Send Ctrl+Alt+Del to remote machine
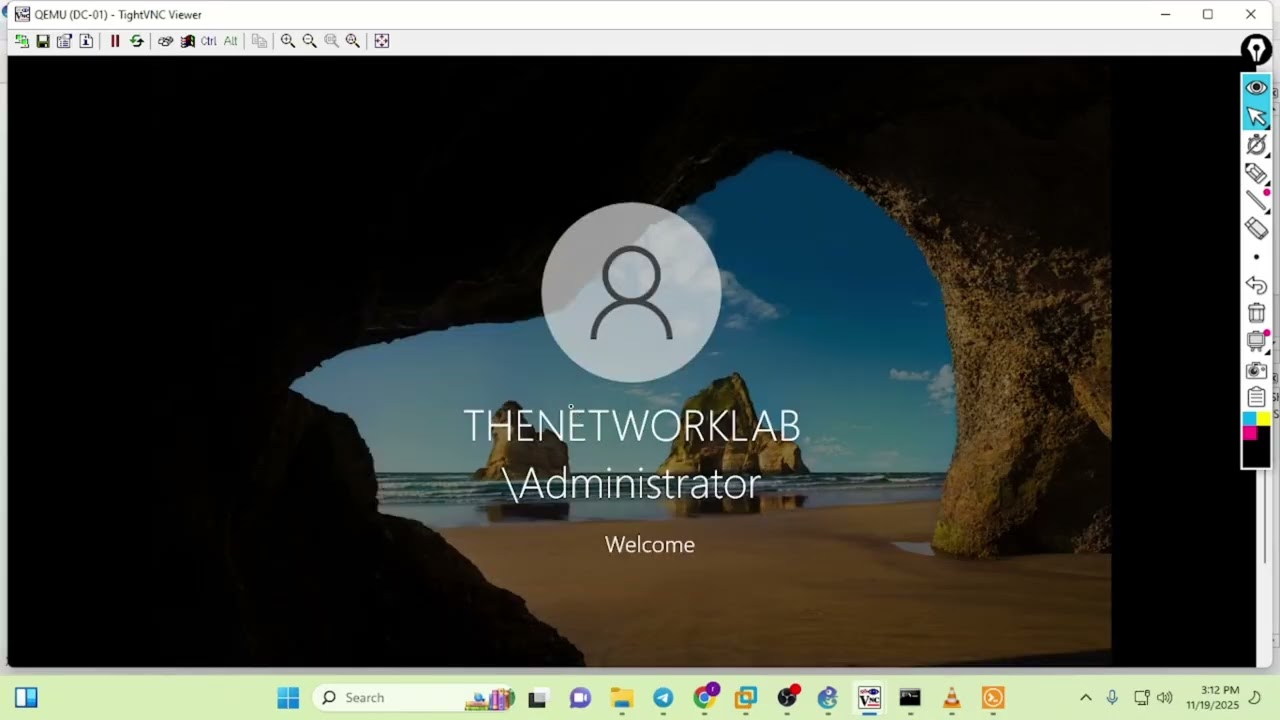This screenshot has width=1280, height=720. coord(166,41)
